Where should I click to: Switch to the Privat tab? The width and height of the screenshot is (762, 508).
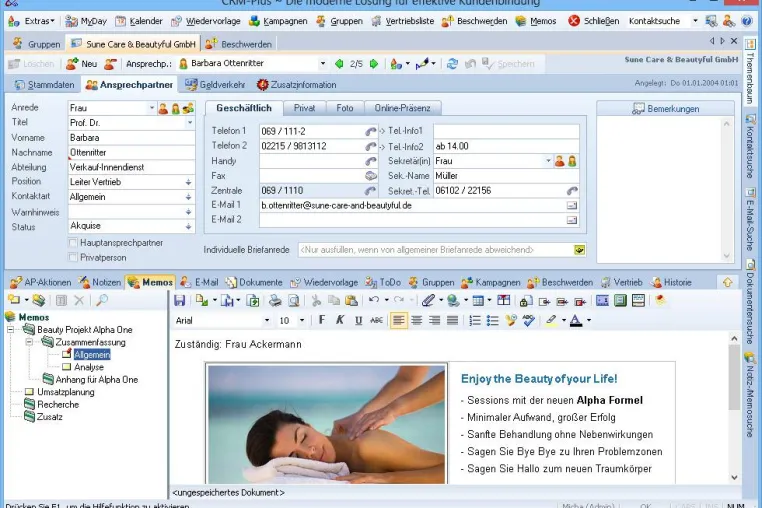pos(304,108)
